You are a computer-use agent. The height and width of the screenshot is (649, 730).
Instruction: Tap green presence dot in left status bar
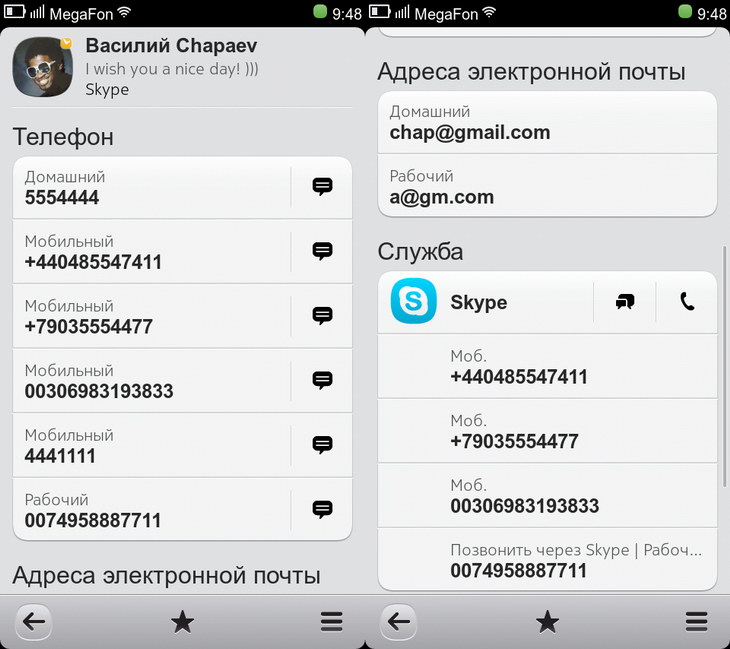320,11
